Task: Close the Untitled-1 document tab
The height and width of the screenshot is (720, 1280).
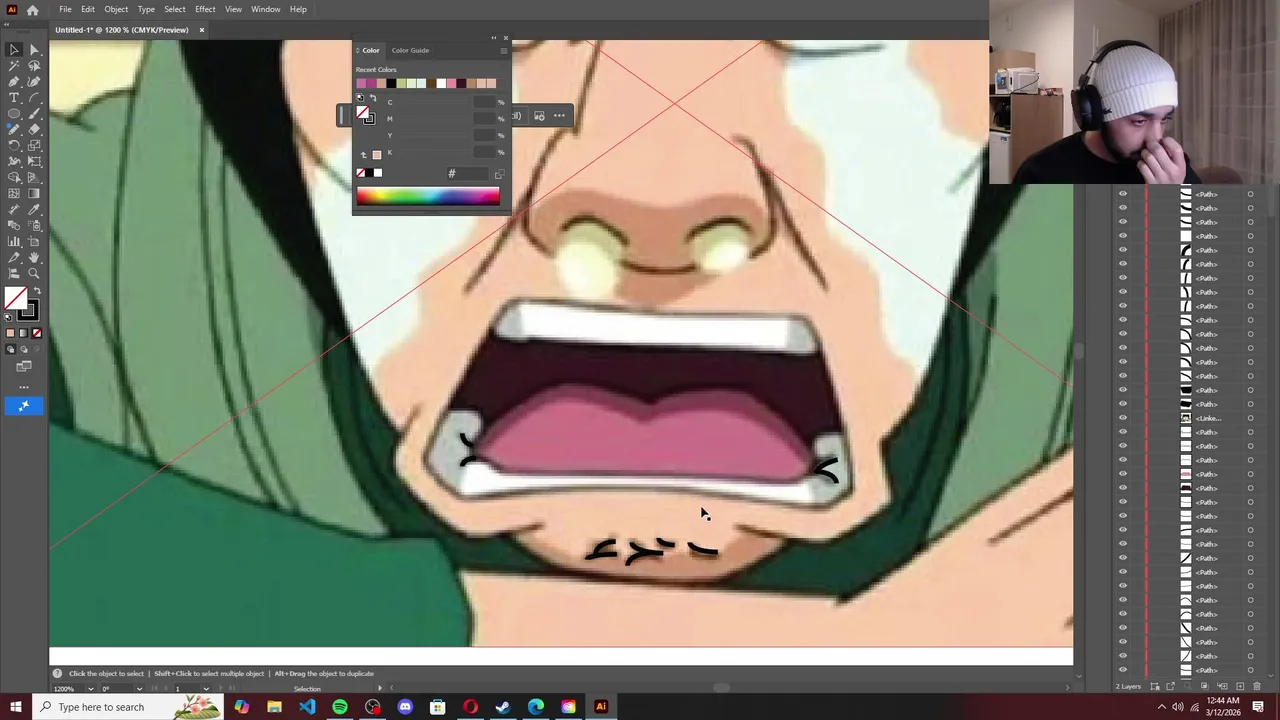Action: (x=201, y=30)
